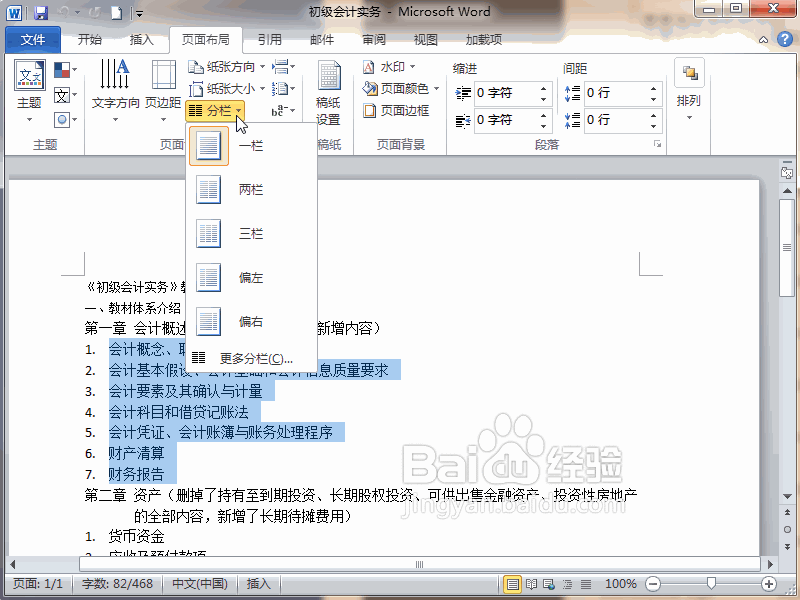Open Word Help question mark icon
The height and width of the screenshot is (600, 800).
click(785, 39)
